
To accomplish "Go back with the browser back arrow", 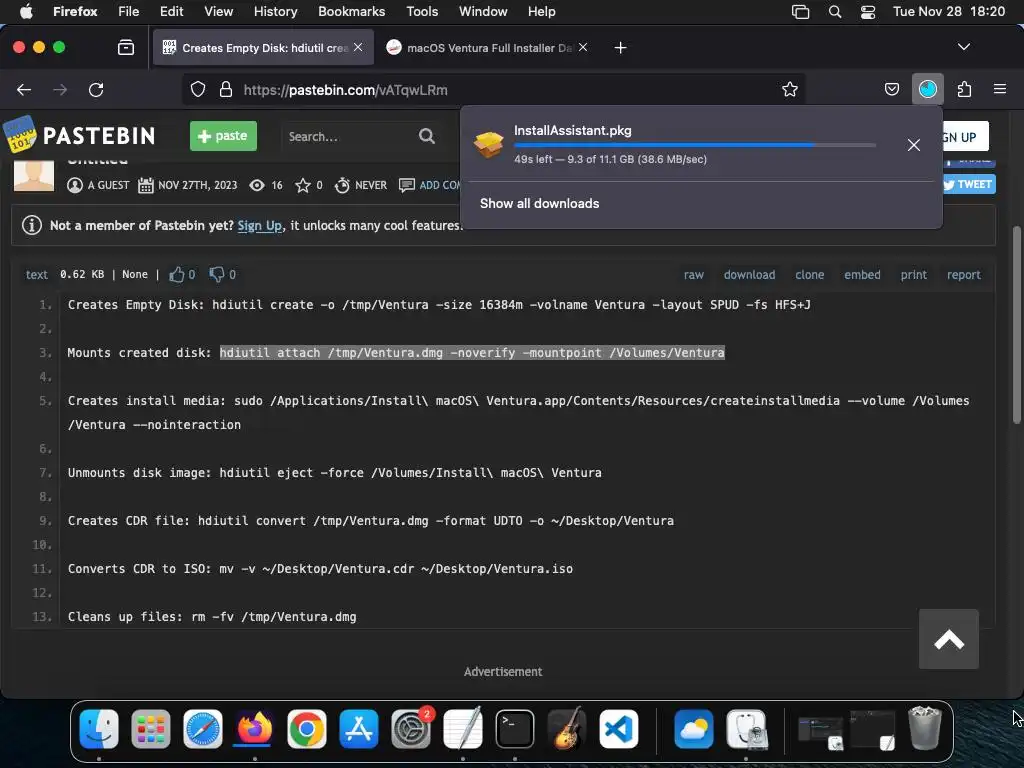I will pos(24,89).
